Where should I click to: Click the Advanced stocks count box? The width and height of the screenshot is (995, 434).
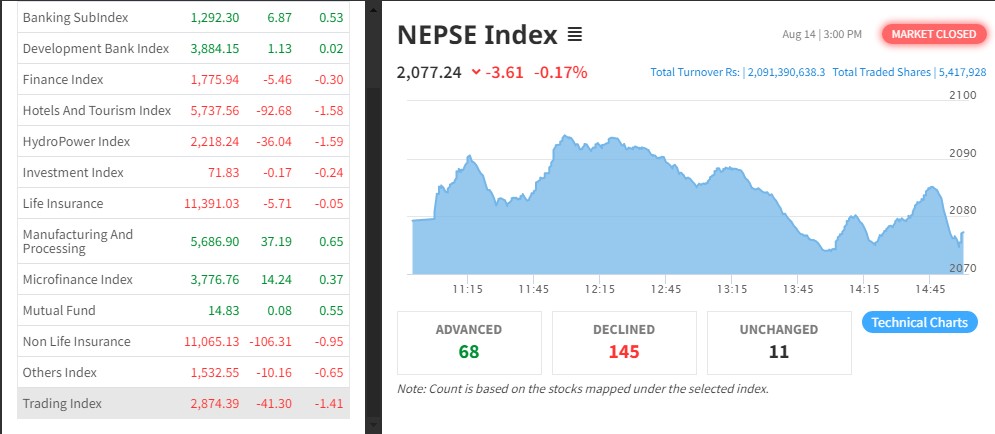[469, 341]
